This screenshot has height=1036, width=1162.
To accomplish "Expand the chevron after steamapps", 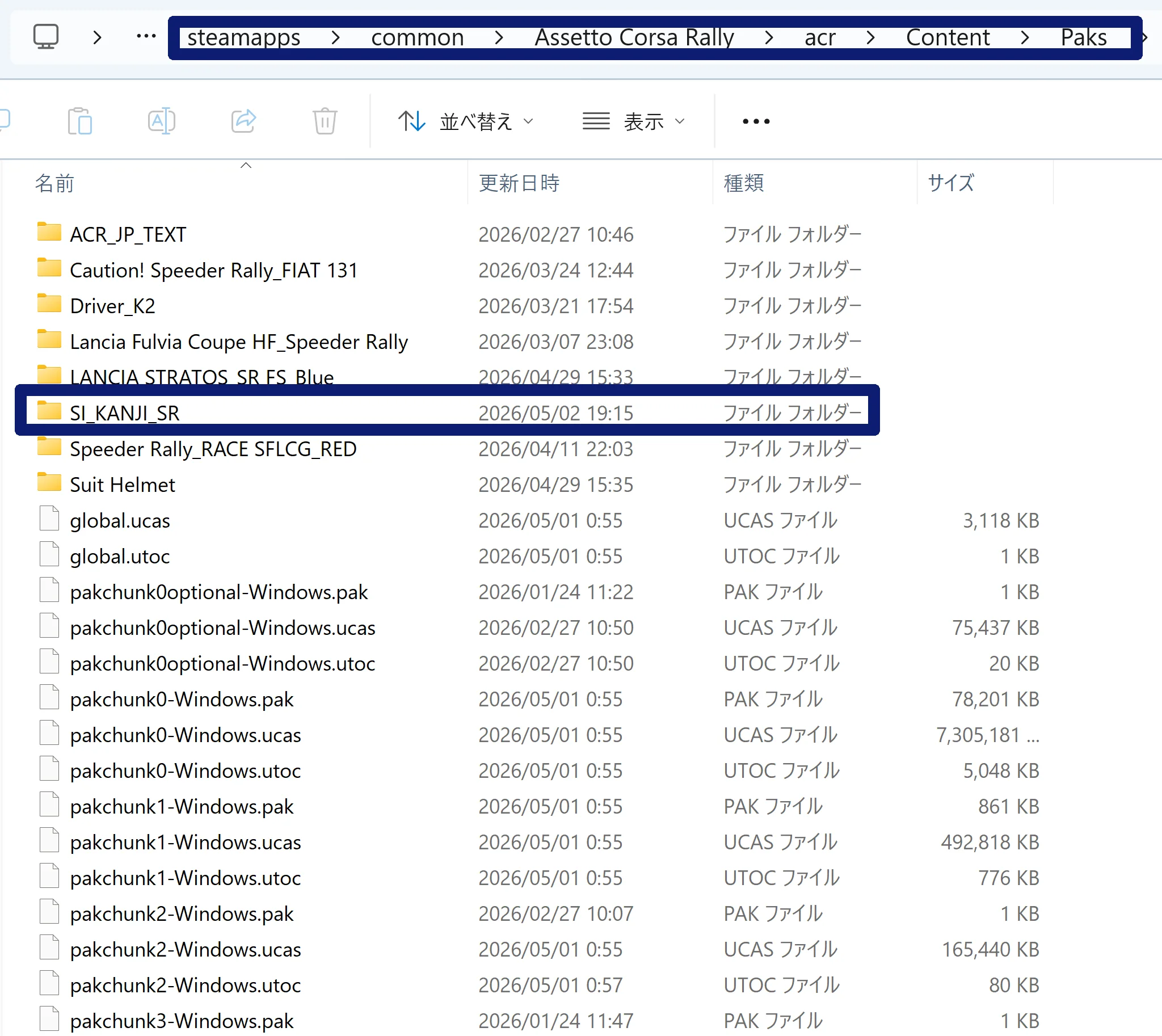I will 336,37.
